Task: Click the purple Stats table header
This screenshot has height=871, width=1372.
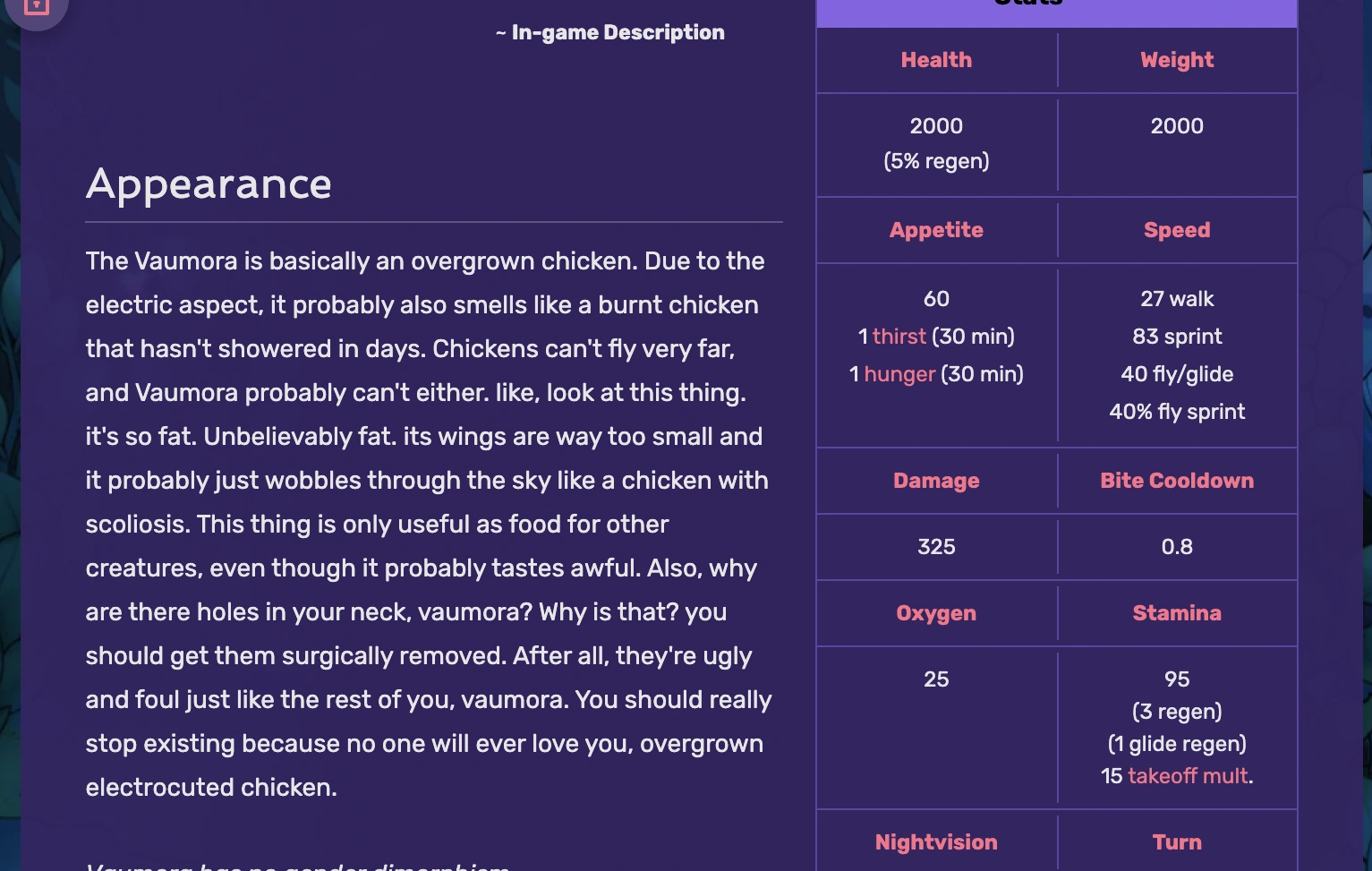Action: point(1056,9)
